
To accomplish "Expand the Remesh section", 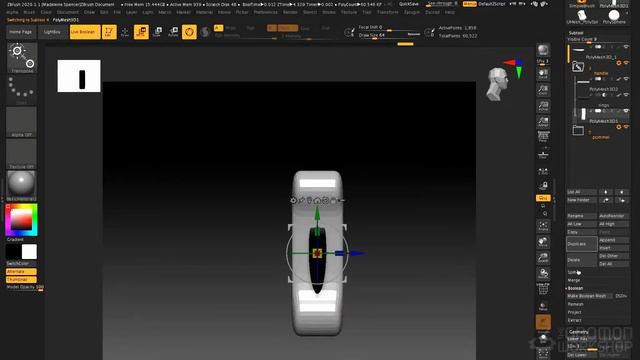I will point(576,304).
